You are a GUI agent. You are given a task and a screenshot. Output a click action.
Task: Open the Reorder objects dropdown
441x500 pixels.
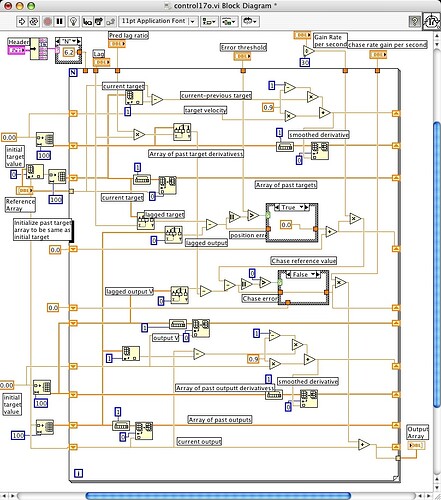tap(250, 22)
